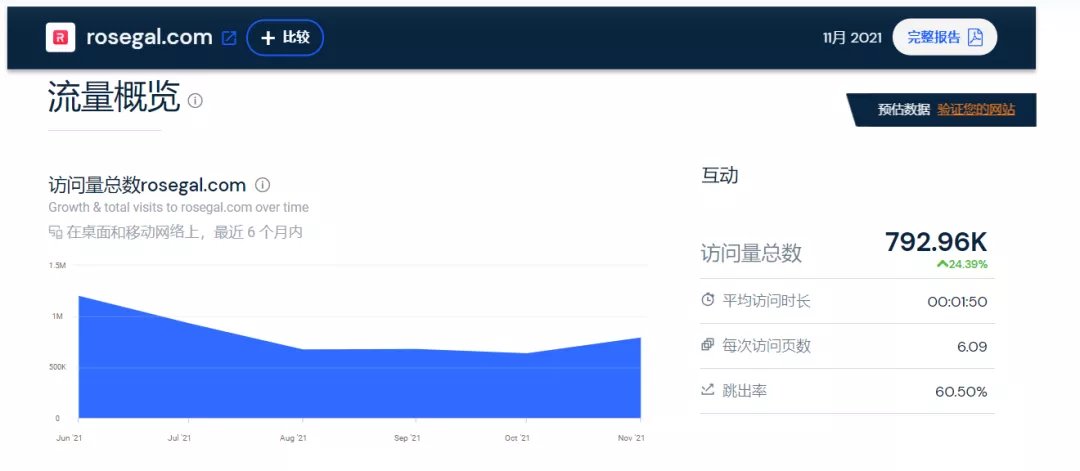The width and height of the screenshot is (1080, 471).
Task: Click the 平均访问时长 label
Action: coord(766,301)
